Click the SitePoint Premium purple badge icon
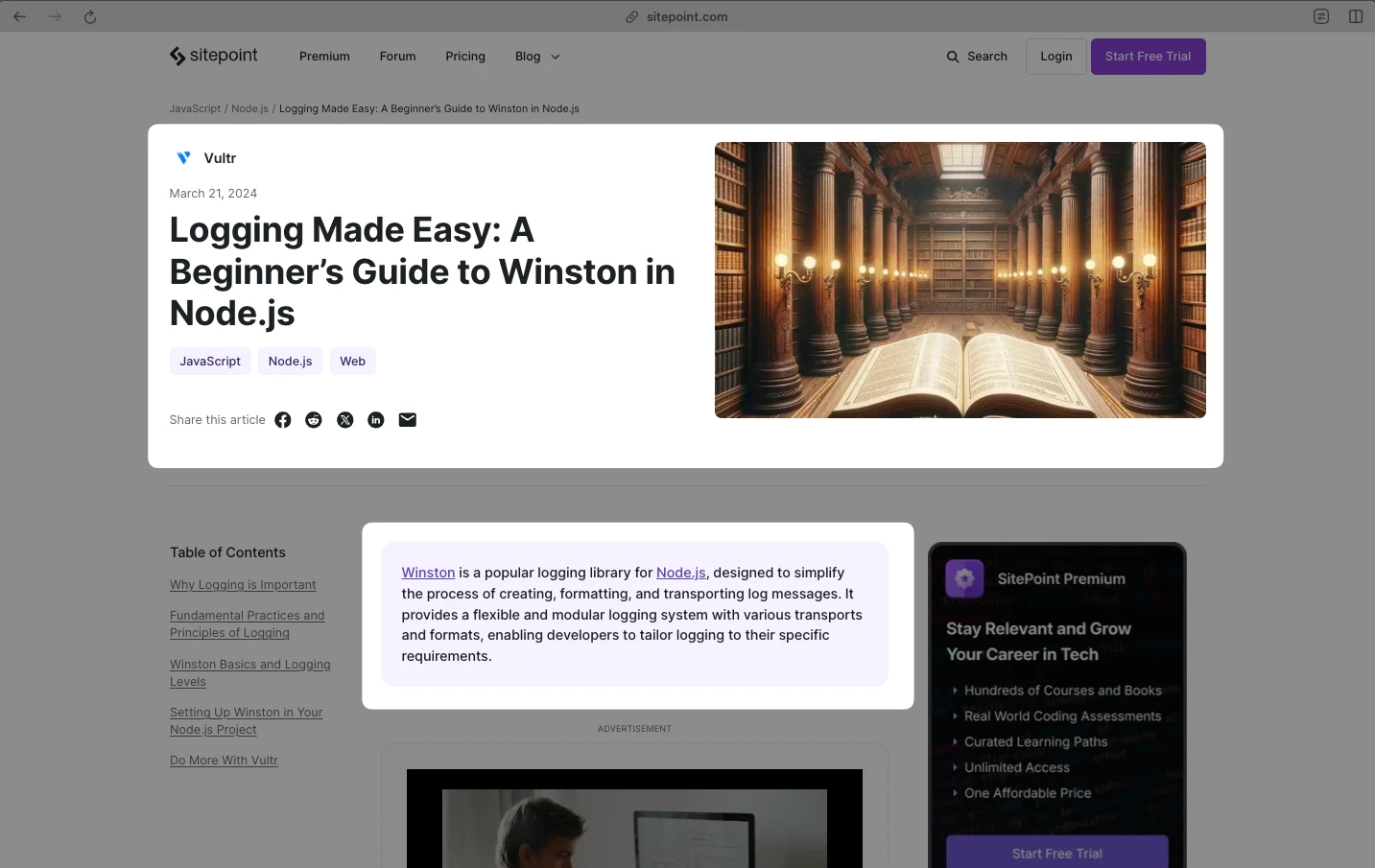The width and height of the screenshot is (1375, 868). click(964, 578)
